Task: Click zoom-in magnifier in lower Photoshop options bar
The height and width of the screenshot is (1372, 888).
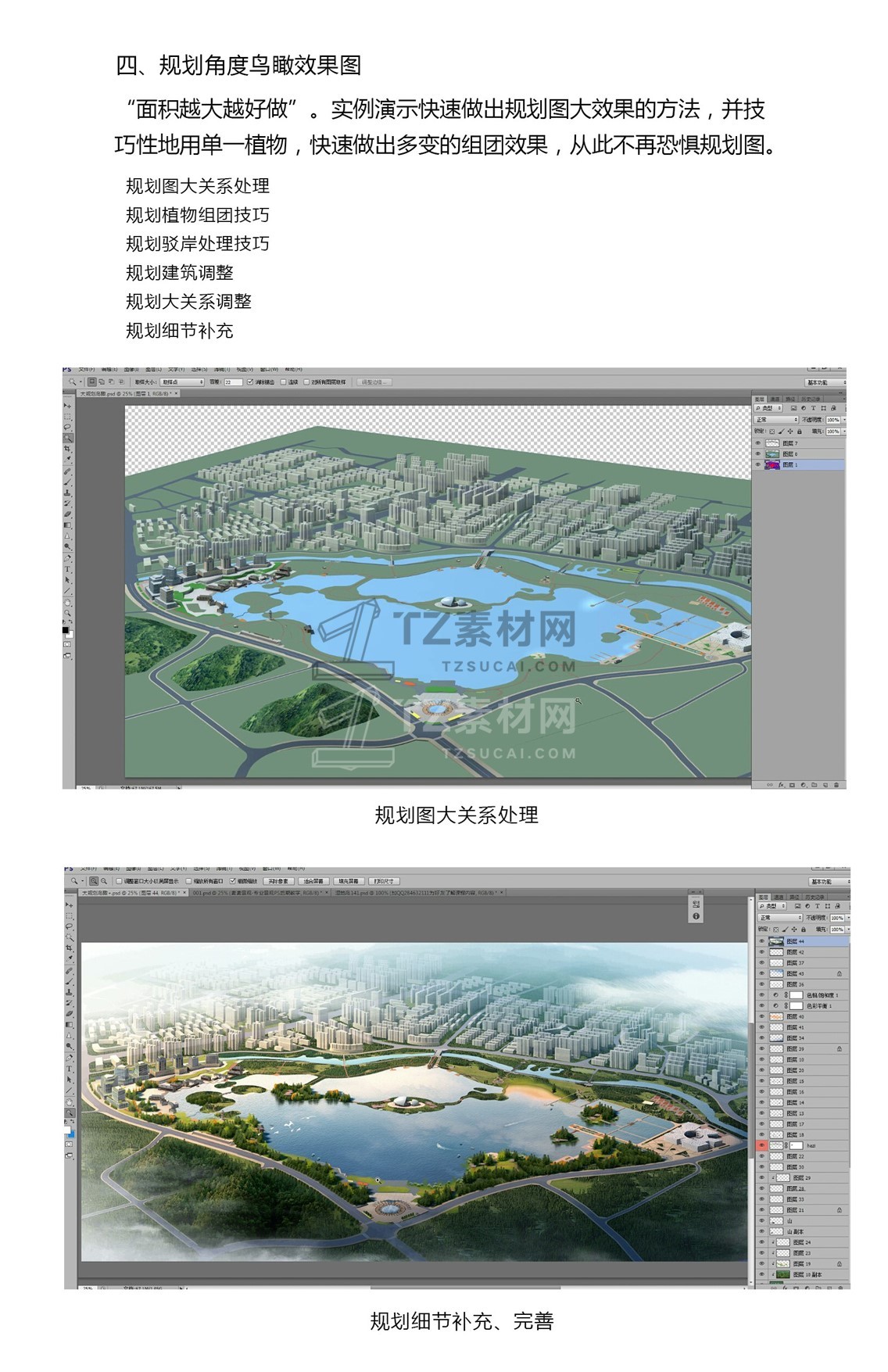Action: (x=94, y=880)
